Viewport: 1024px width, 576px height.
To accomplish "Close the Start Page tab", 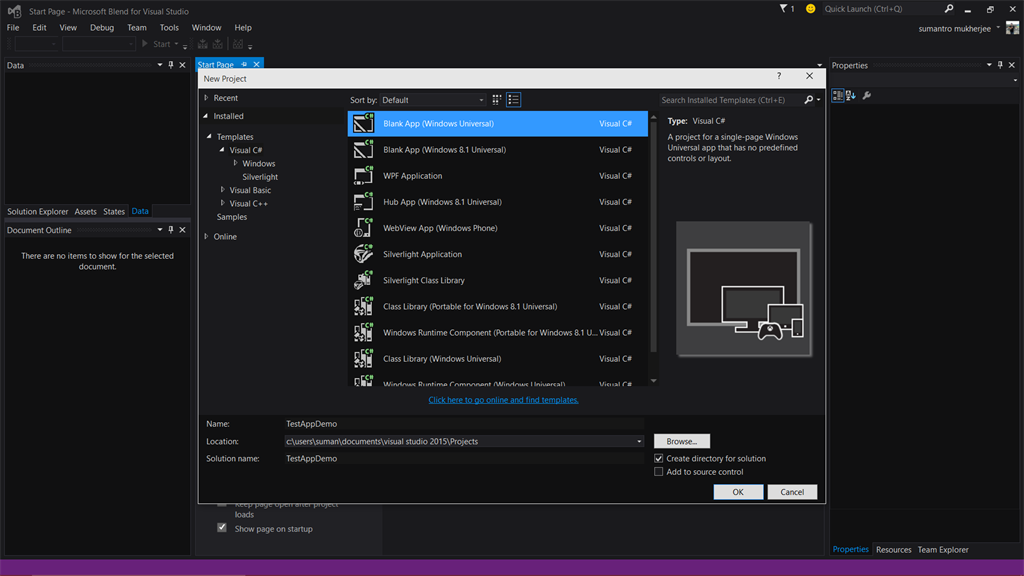I will tap(257, 65).
